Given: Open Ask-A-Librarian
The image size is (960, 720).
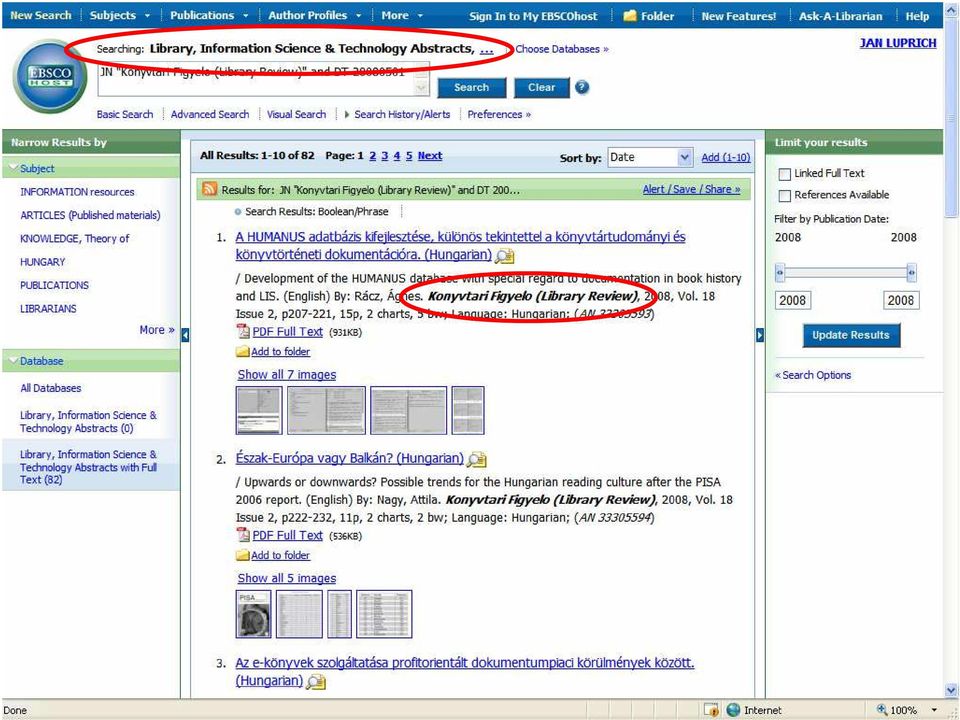Looking at the screenshot, I should tap(841, 17).
